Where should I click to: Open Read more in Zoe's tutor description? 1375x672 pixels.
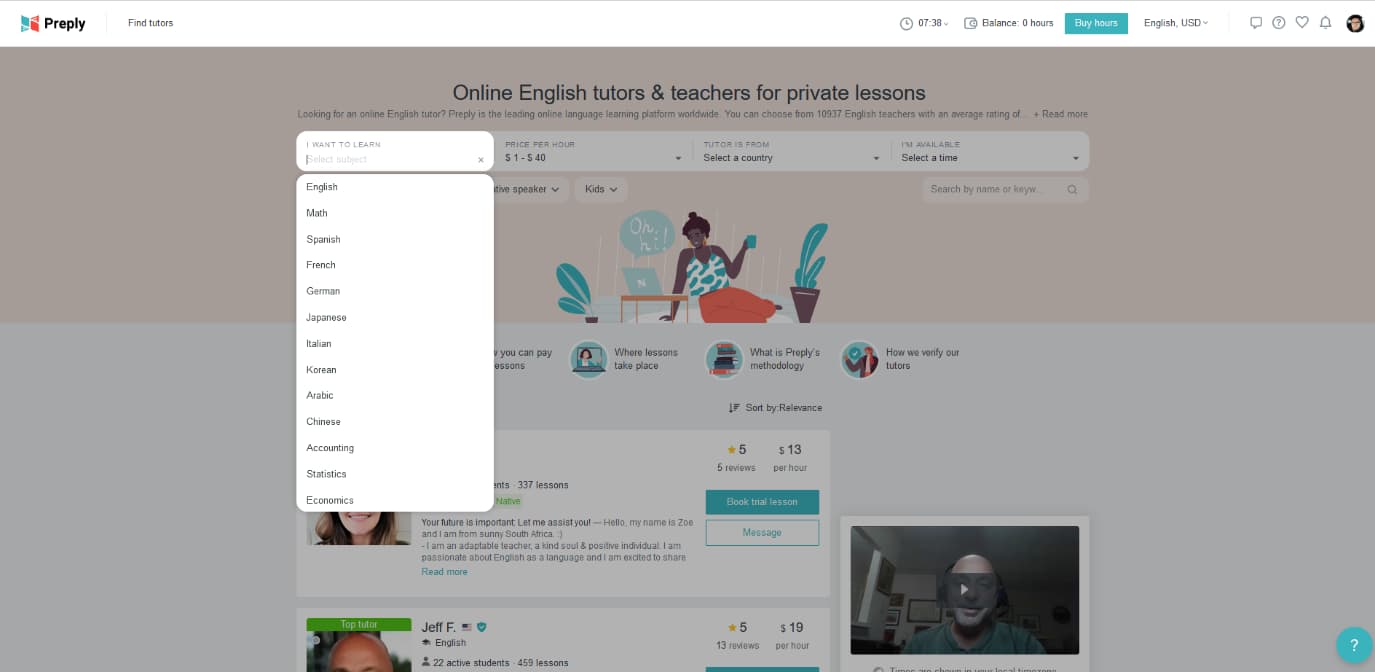[444, 572]
